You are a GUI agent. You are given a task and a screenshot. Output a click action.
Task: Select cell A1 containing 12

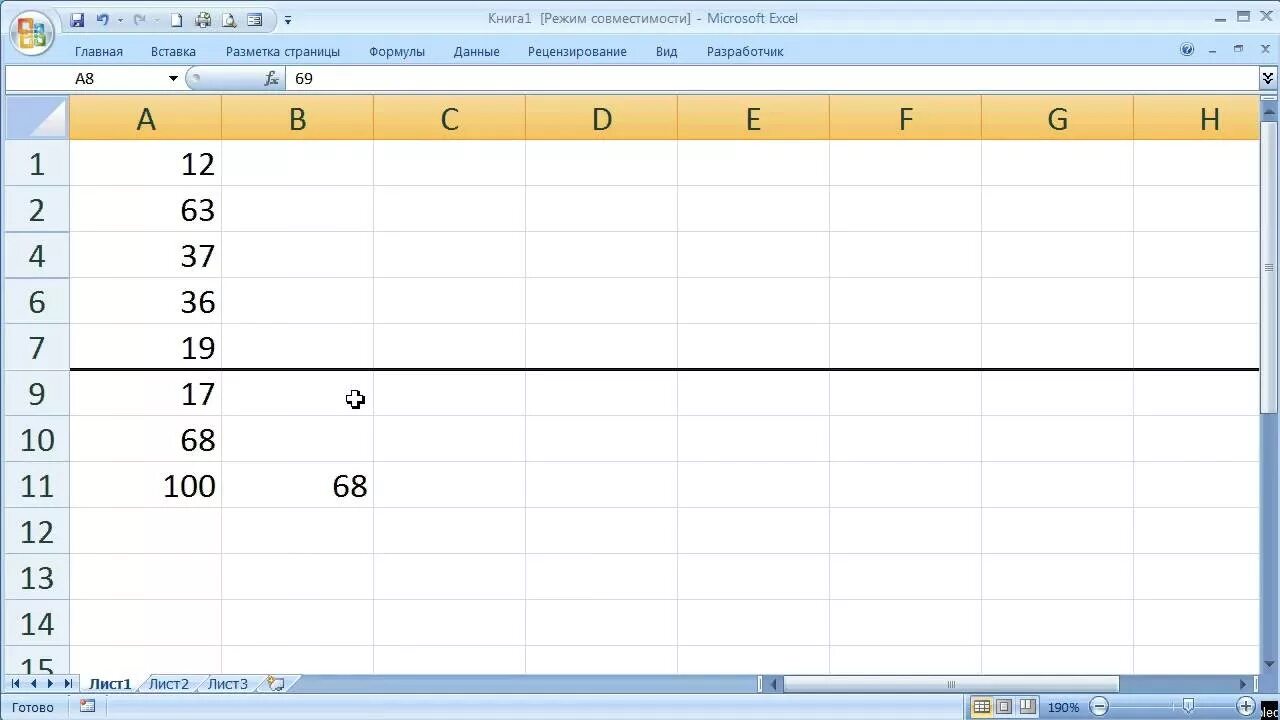(x=146, y=163)
